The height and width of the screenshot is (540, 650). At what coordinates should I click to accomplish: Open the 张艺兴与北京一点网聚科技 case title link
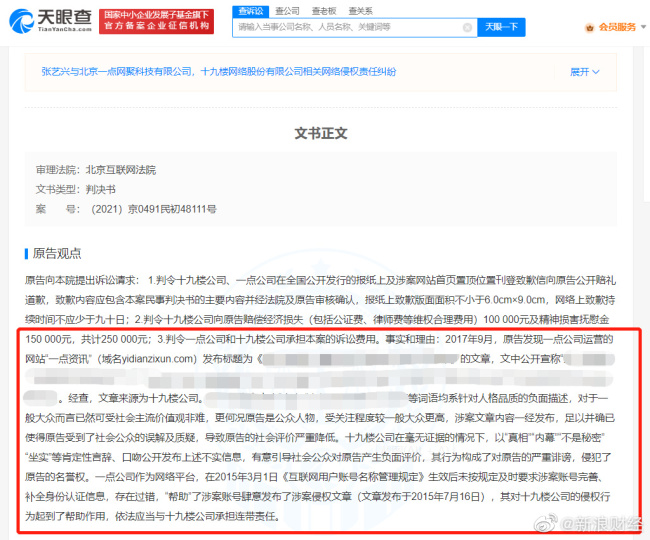tap(218, 72)
